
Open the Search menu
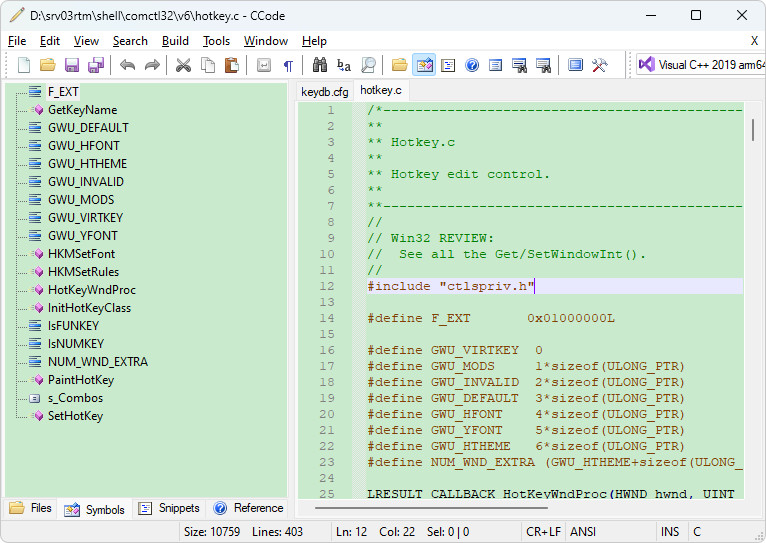tap(130, 41)
